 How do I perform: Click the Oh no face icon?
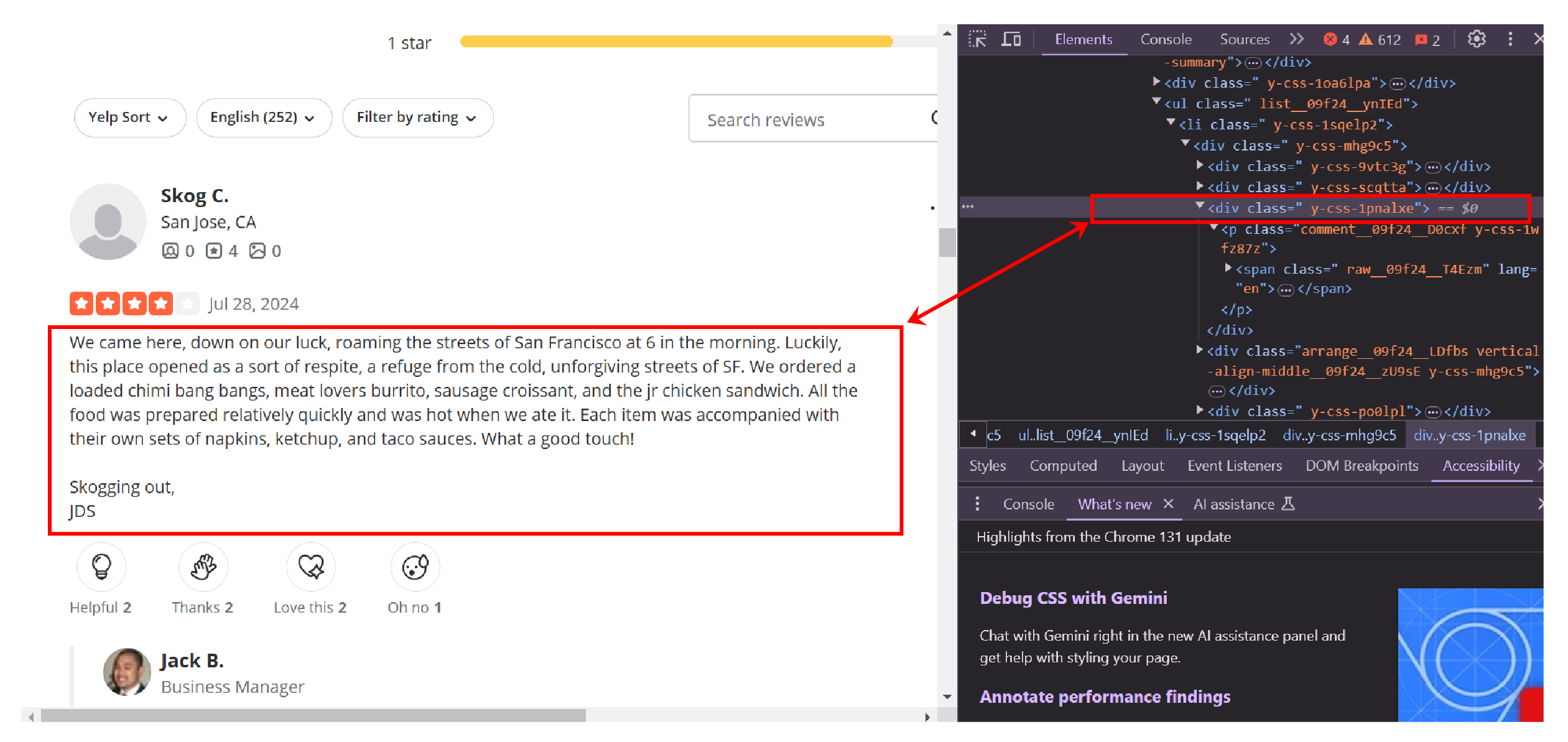pos(415,567)
